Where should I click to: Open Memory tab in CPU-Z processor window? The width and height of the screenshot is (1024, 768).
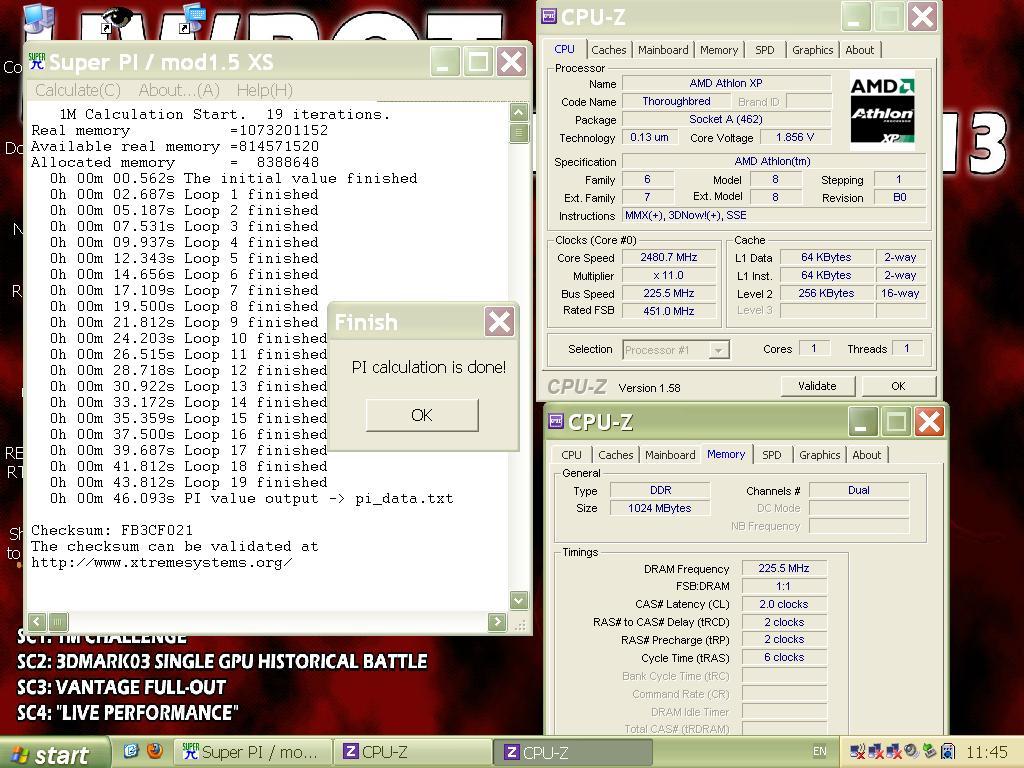pyautogui.click(x=718, y=50)
